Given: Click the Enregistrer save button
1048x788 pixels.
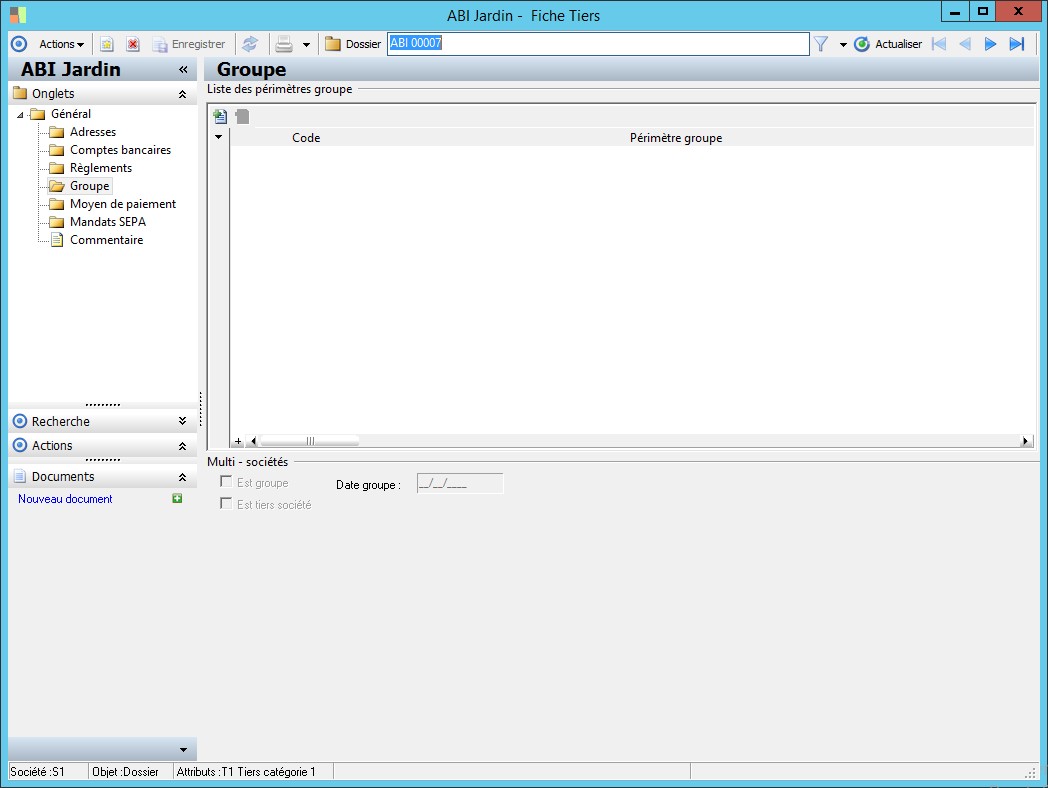Looking at the screenshot, I should point(189,44).
